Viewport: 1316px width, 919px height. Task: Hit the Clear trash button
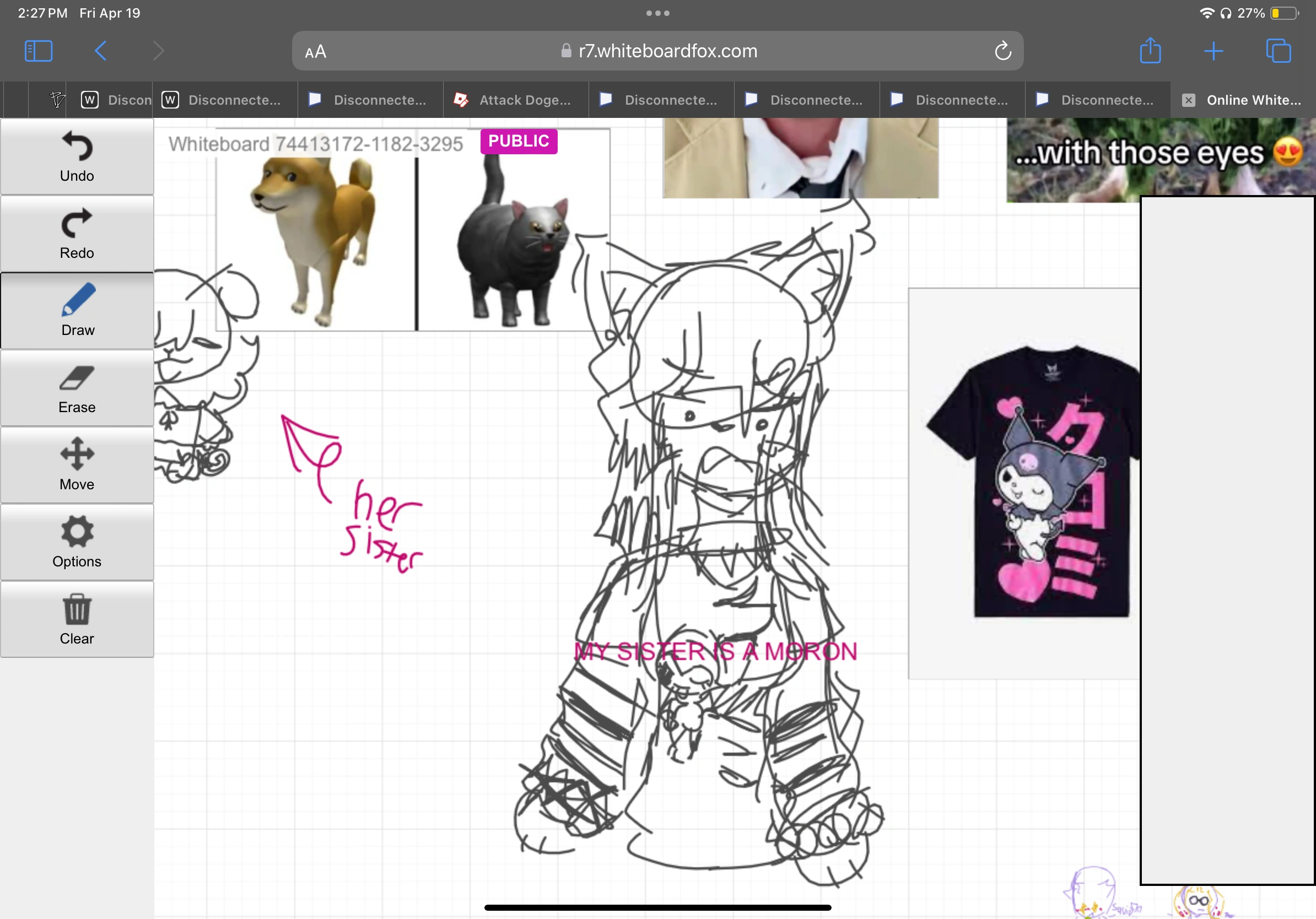point(77,619)
